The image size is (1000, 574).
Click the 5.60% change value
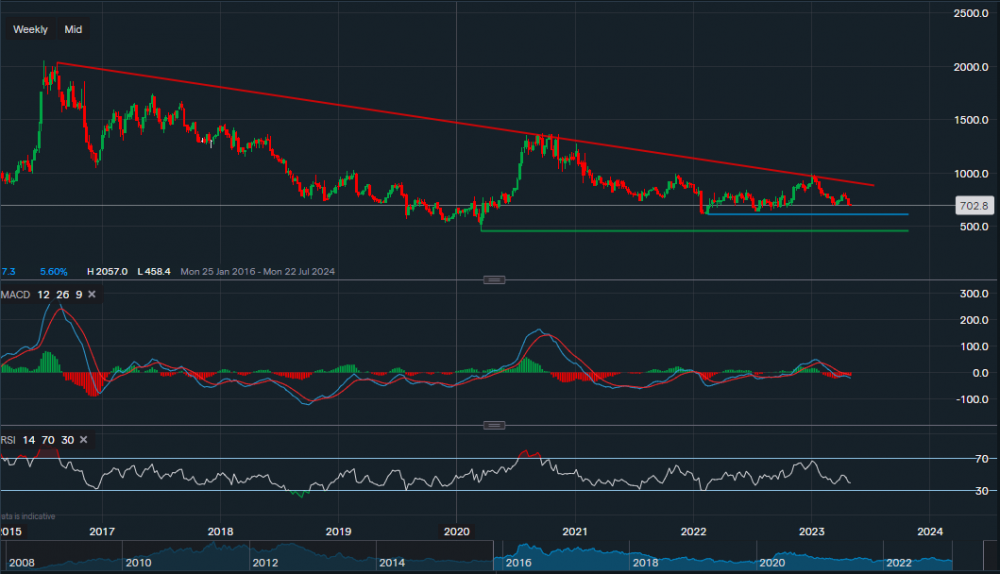(x=54, y=271)
